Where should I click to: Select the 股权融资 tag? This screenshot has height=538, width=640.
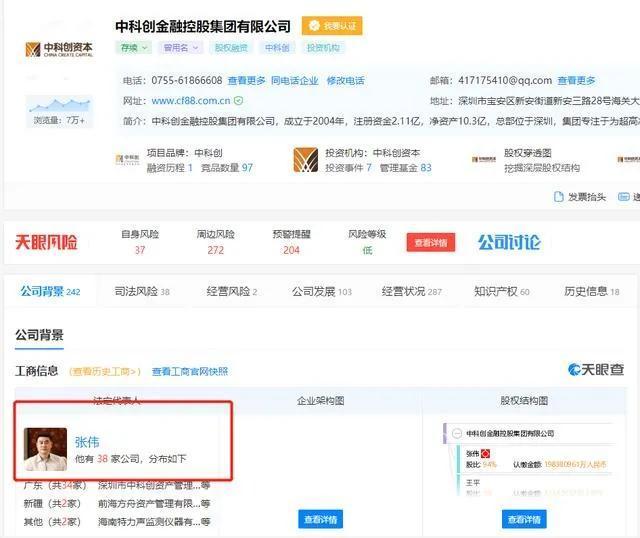click(231, 48)
